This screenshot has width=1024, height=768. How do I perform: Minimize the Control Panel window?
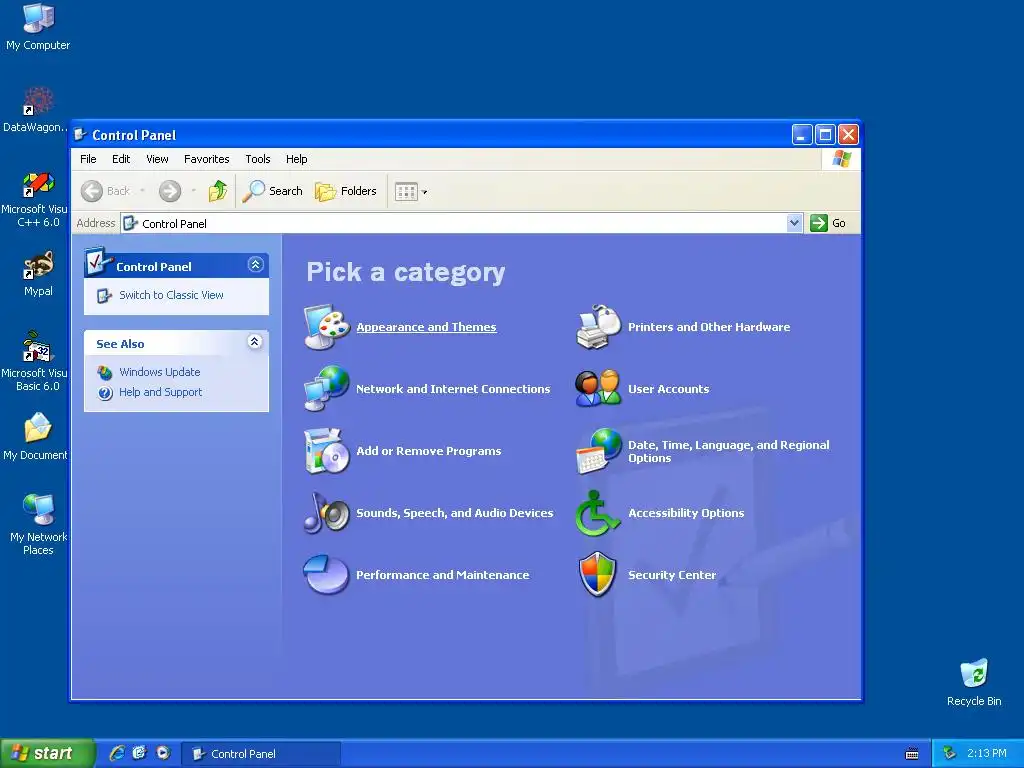click(x=803, y=135)
